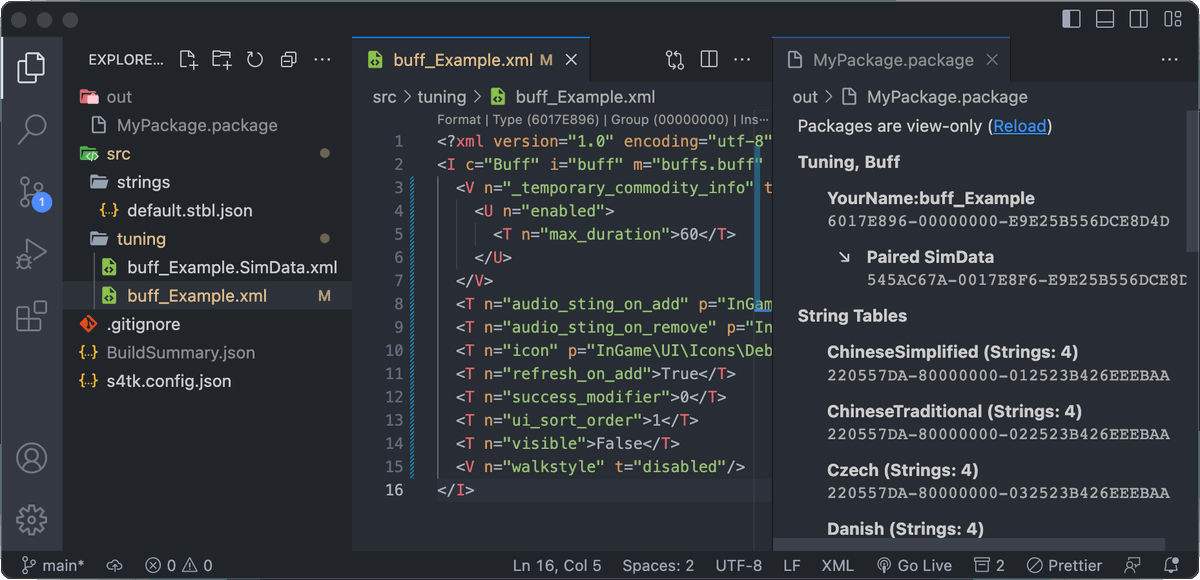Split the editor using the split icon
Screen dimensions: 1200x580
tap(709, 59)
